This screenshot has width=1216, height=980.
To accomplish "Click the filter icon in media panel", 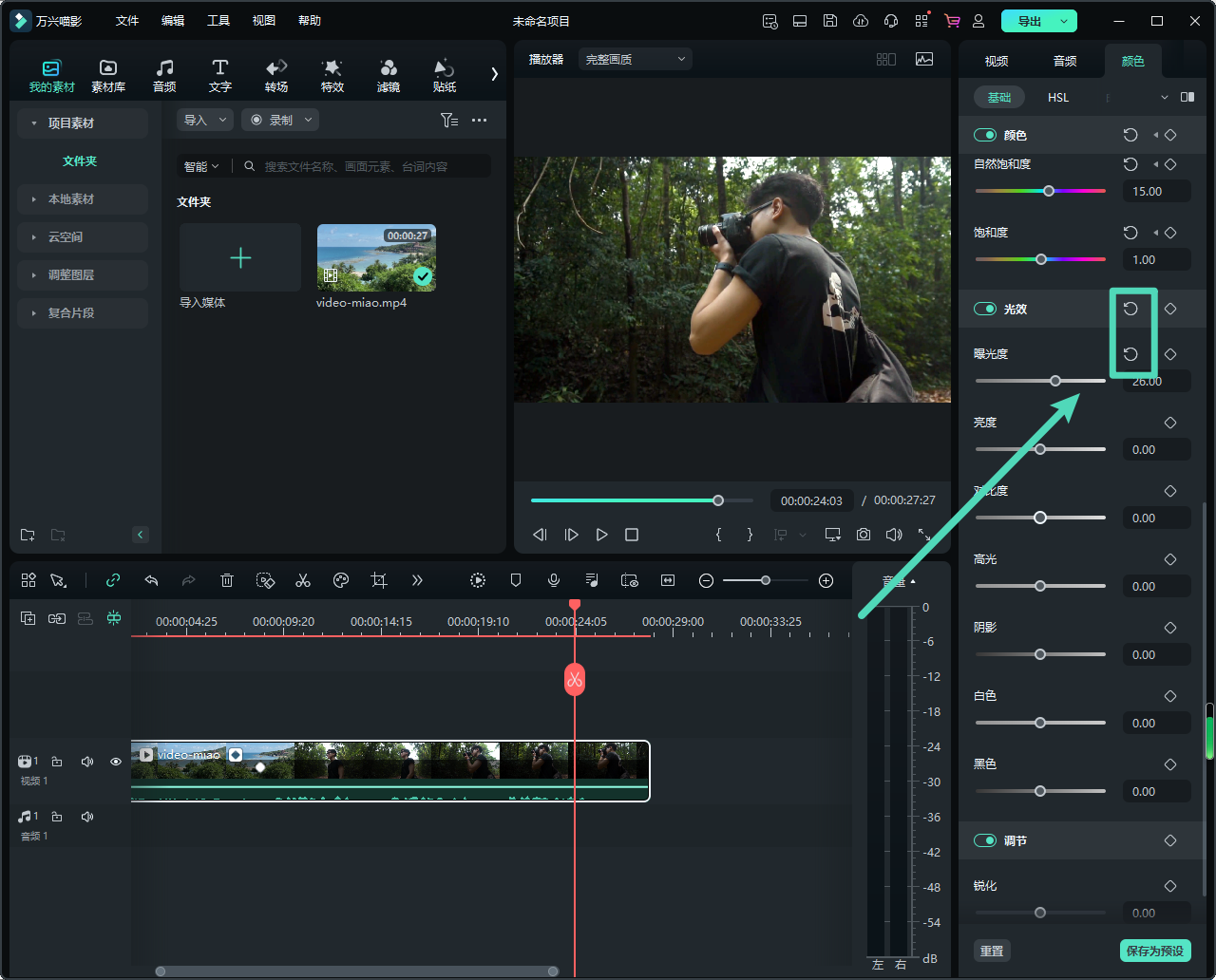I will [x=448, y=120].
